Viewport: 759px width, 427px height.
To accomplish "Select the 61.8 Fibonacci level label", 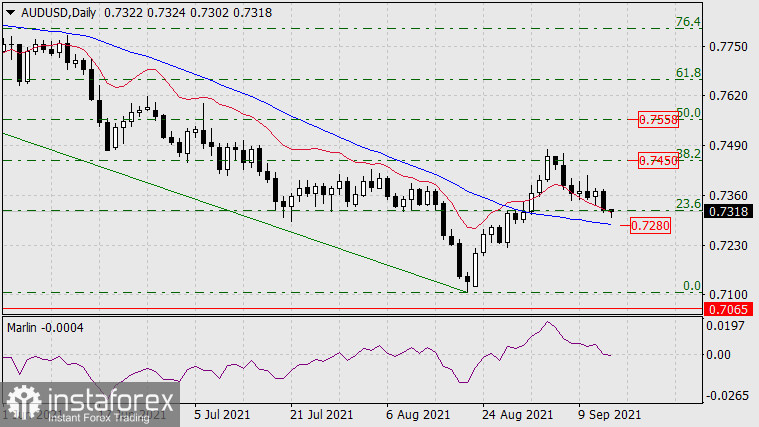I will point(688,73).
